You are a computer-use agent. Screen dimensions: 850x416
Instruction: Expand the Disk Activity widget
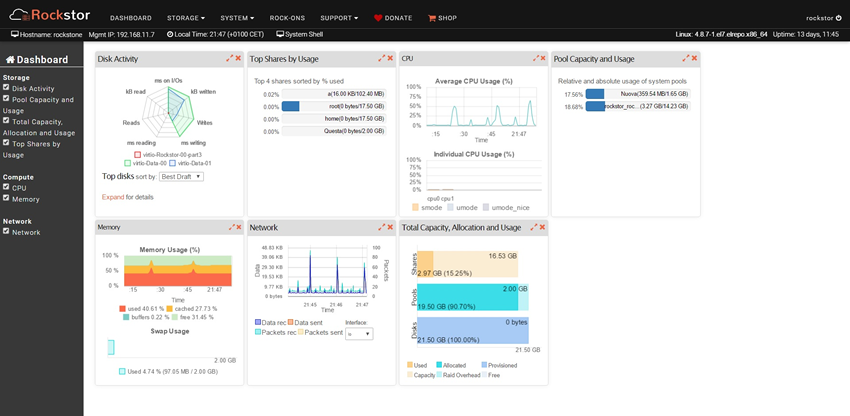[230, 59]
